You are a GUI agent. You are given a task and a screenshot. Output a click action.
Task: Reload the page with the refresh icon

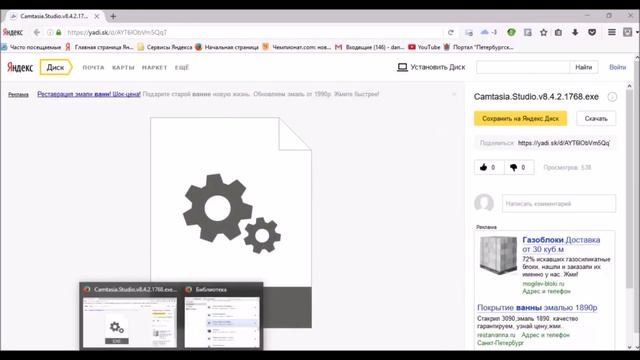point(451,32)
